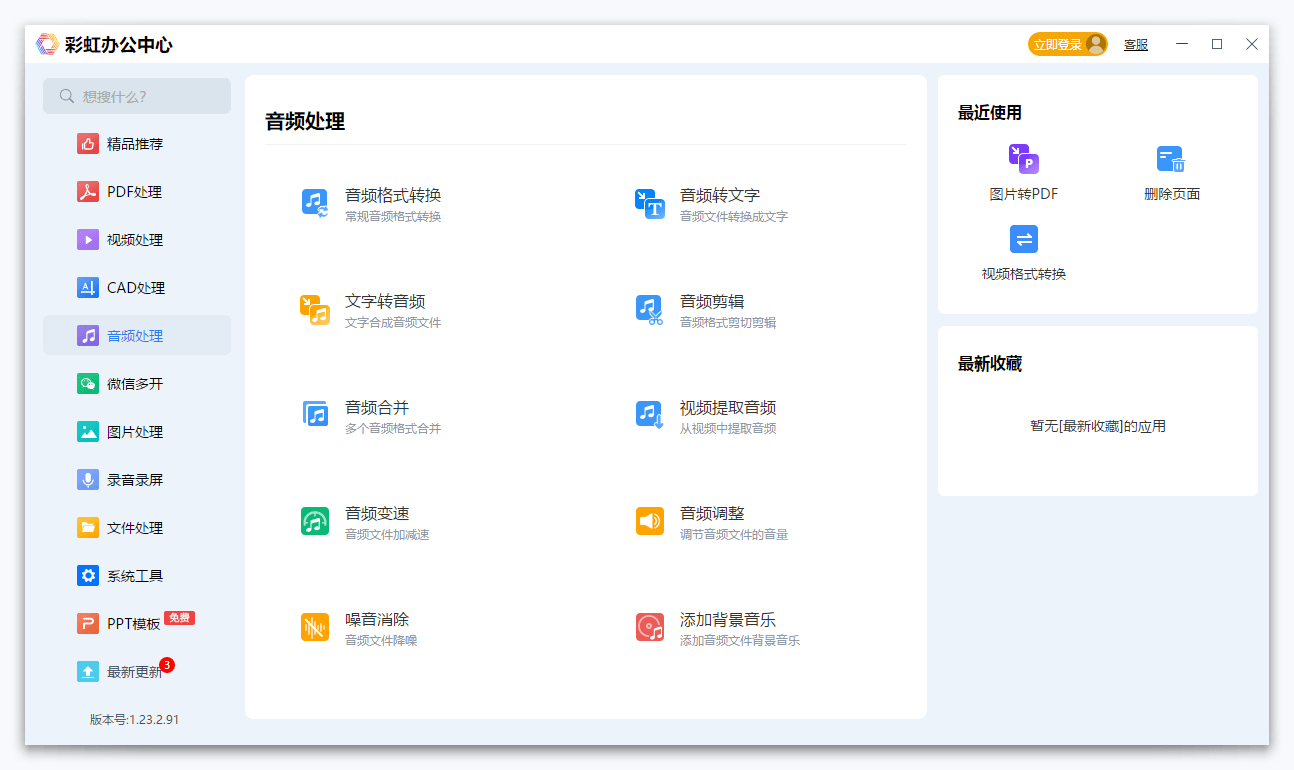The height and width of the screenshot is (770, 1294).
Task: Click the 精品推荐 thumbs-up icon
Action: 88,144
